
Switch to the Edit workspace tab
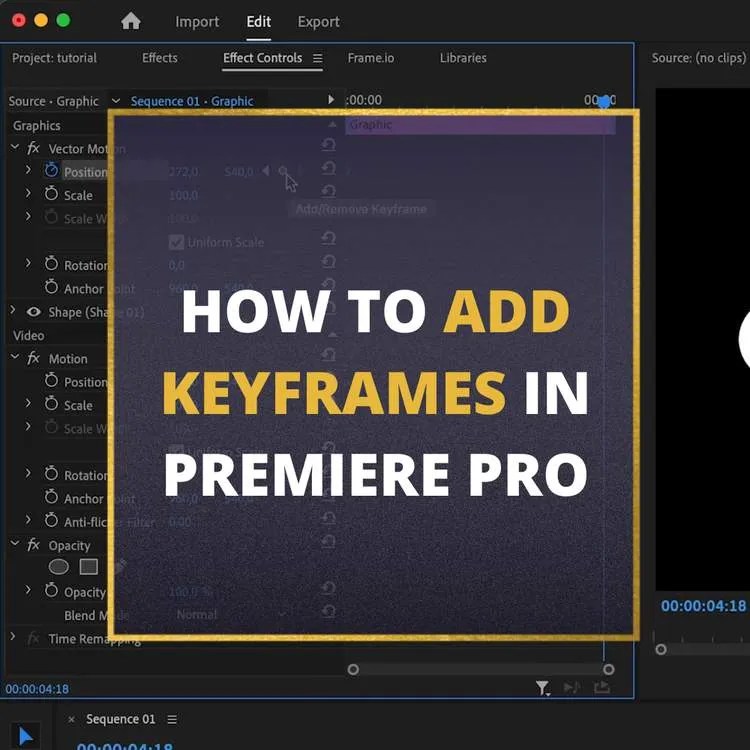click(x=259, y=22)
